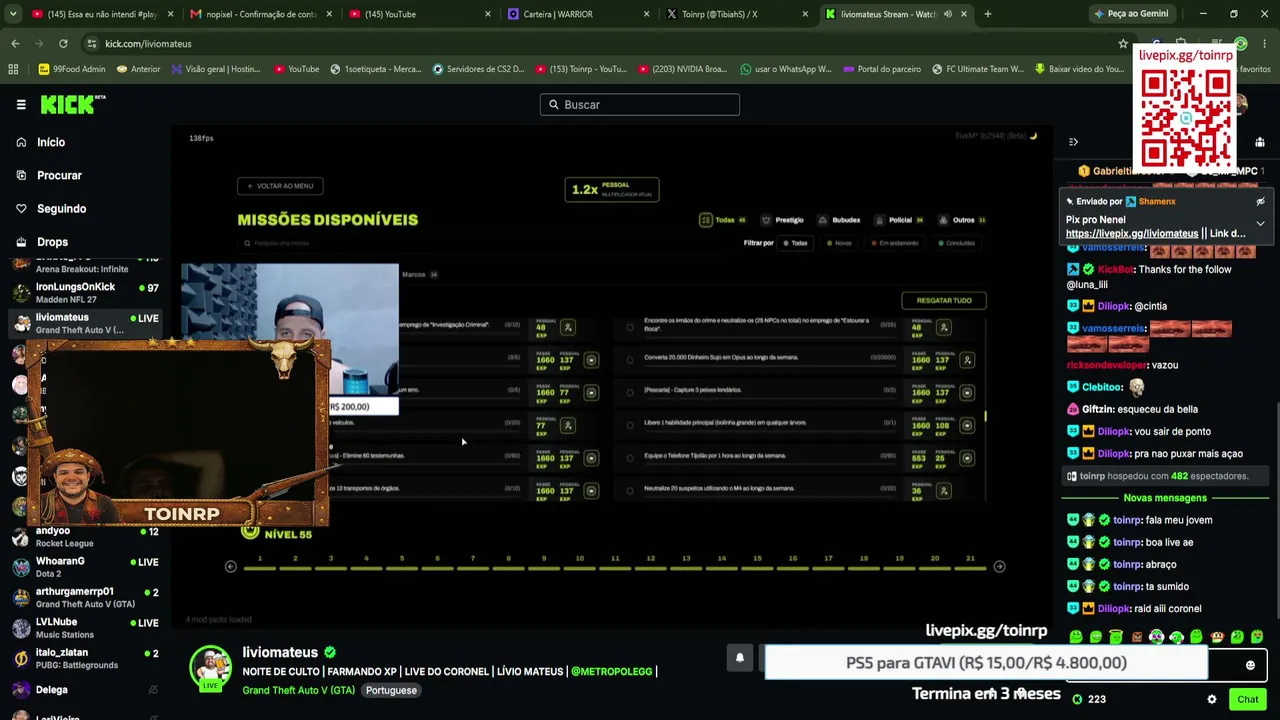Mute the liviomateus Stream tab speaker icon

pos(946,14)
